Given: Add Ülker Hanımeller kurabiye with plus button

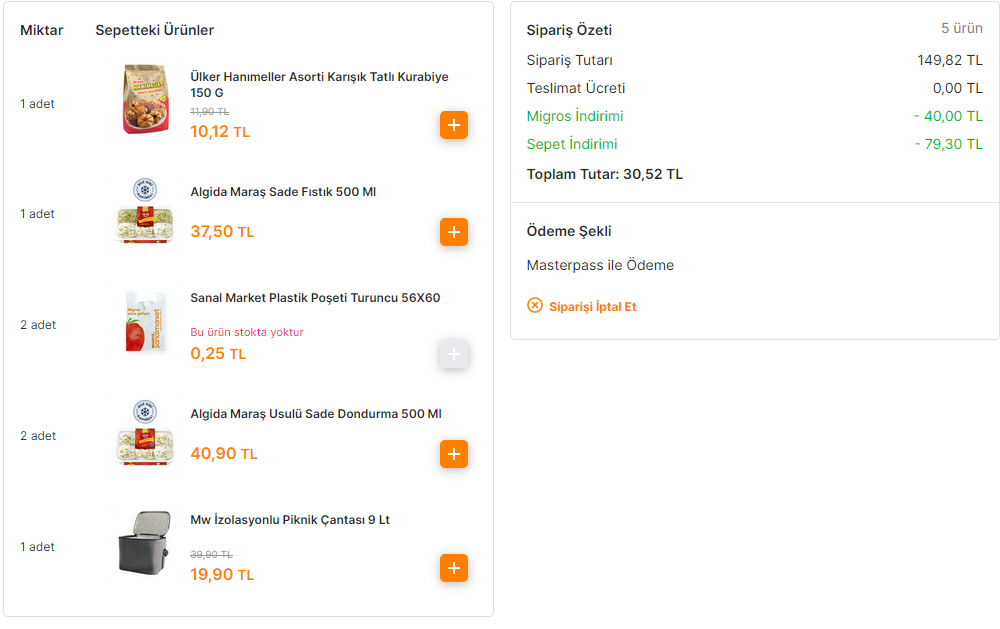Looking at the screenshot, I should 453,125.
